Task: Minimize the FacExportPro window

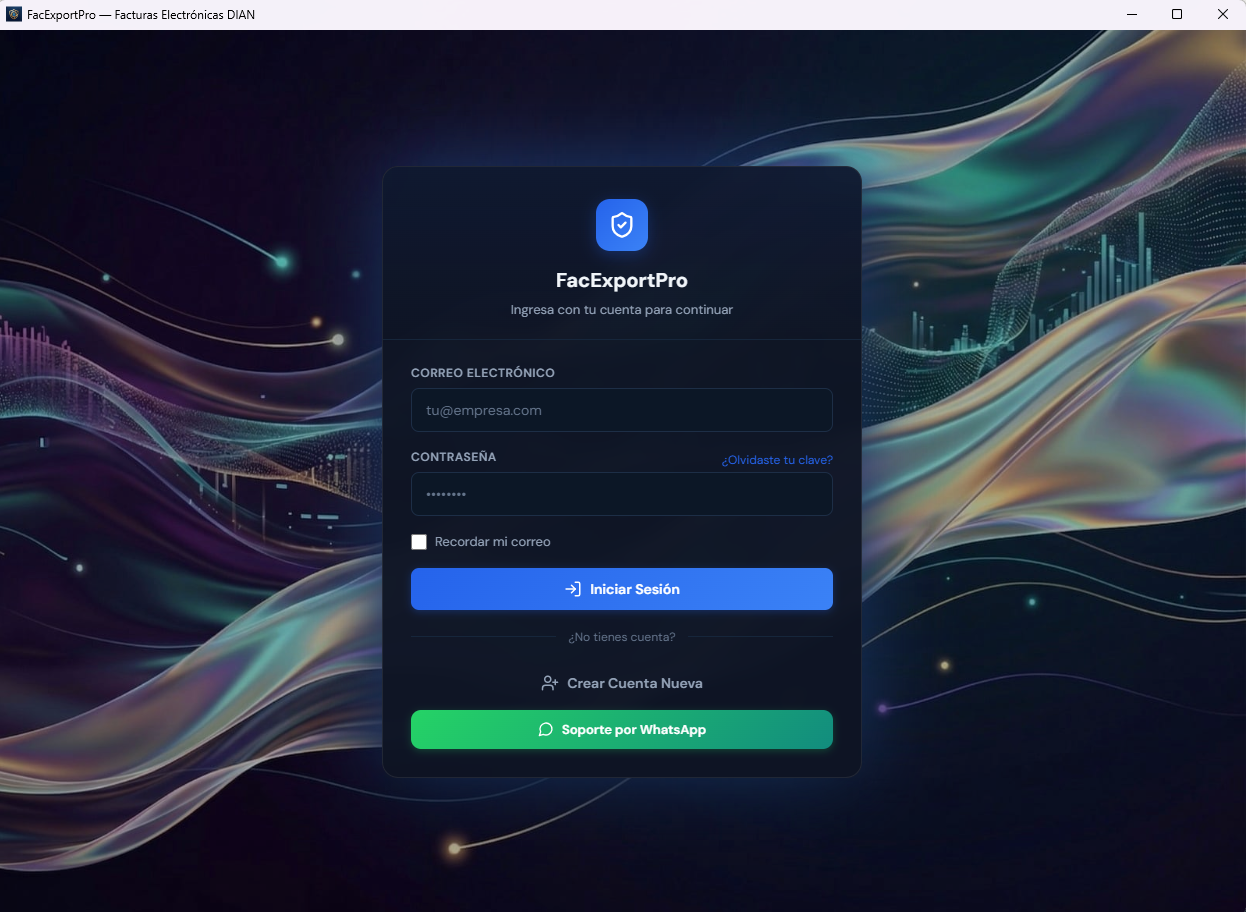Action: coord(1132,14)
